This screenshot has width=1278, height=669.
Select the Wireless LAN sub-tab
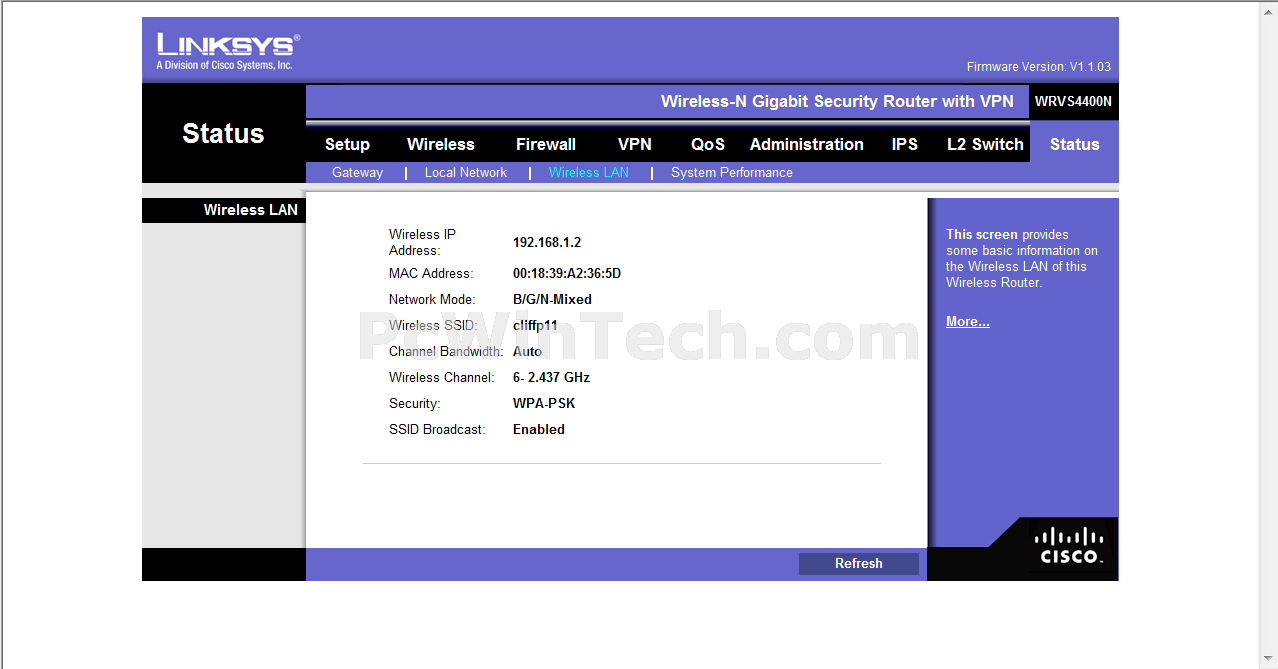tap(589, 172)
